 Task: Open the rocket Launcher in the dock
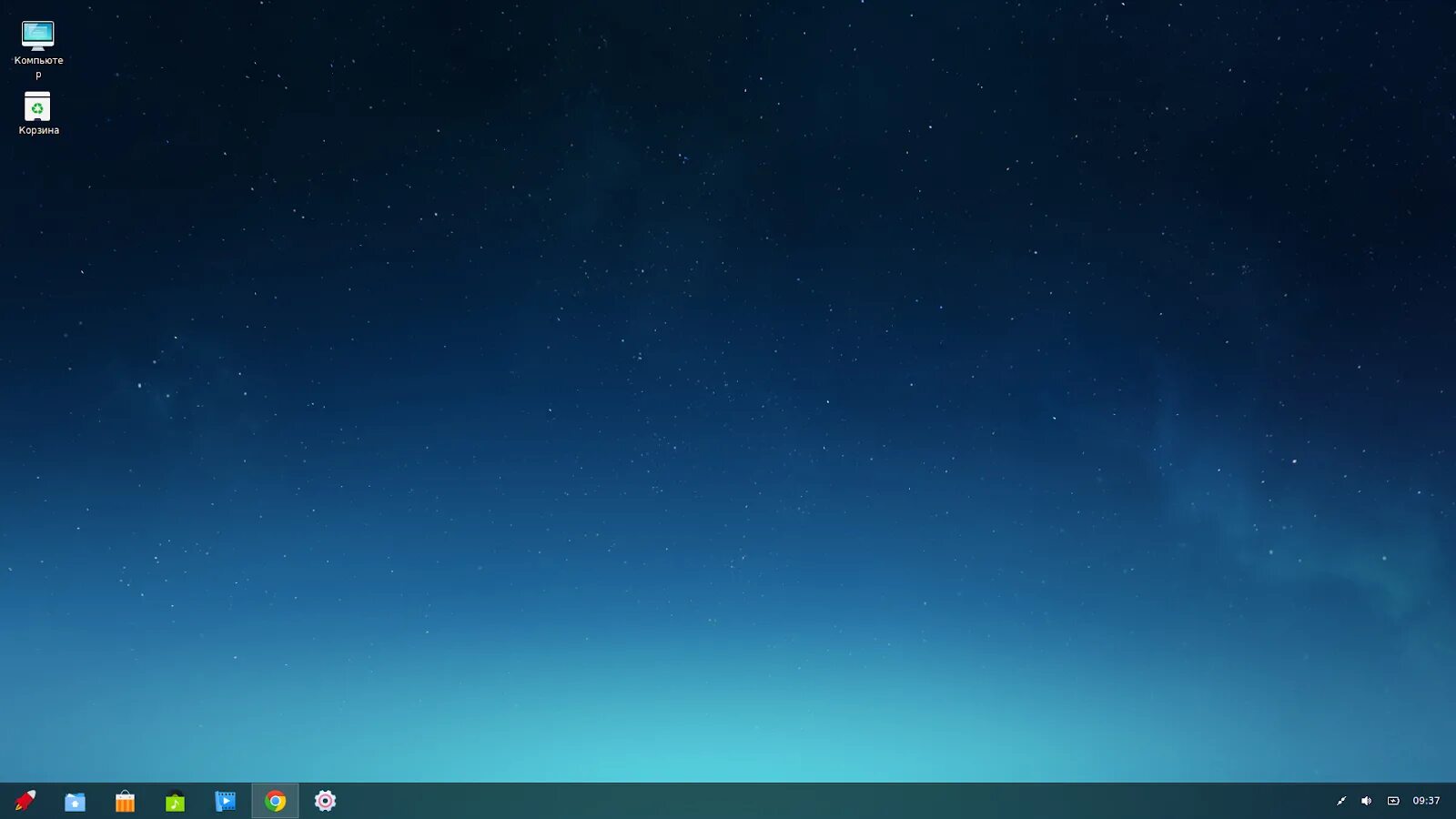25,801
